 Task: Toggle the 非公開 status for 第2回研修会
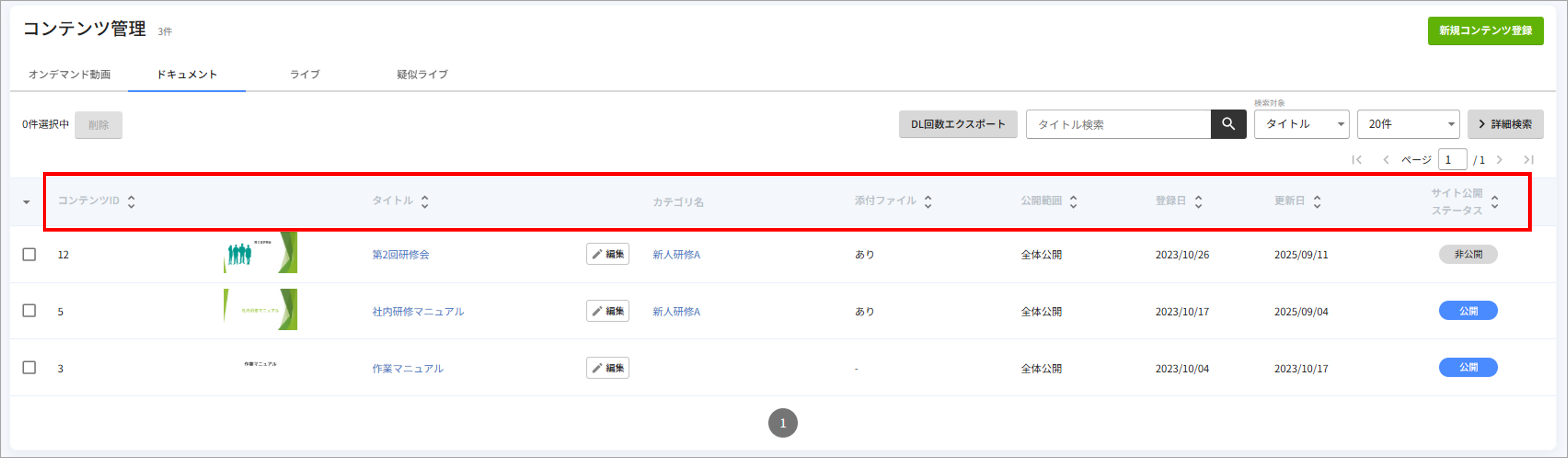point(1468,254)
